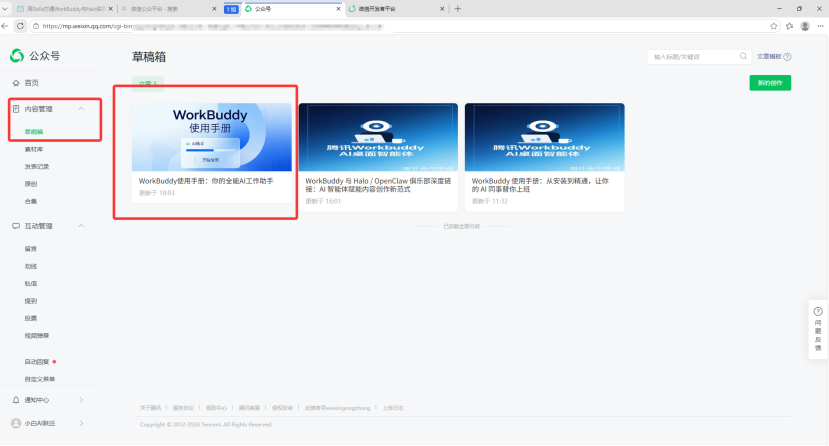Select the 文章 3 filter tab
829x446 pixels.
coord(148,83)
